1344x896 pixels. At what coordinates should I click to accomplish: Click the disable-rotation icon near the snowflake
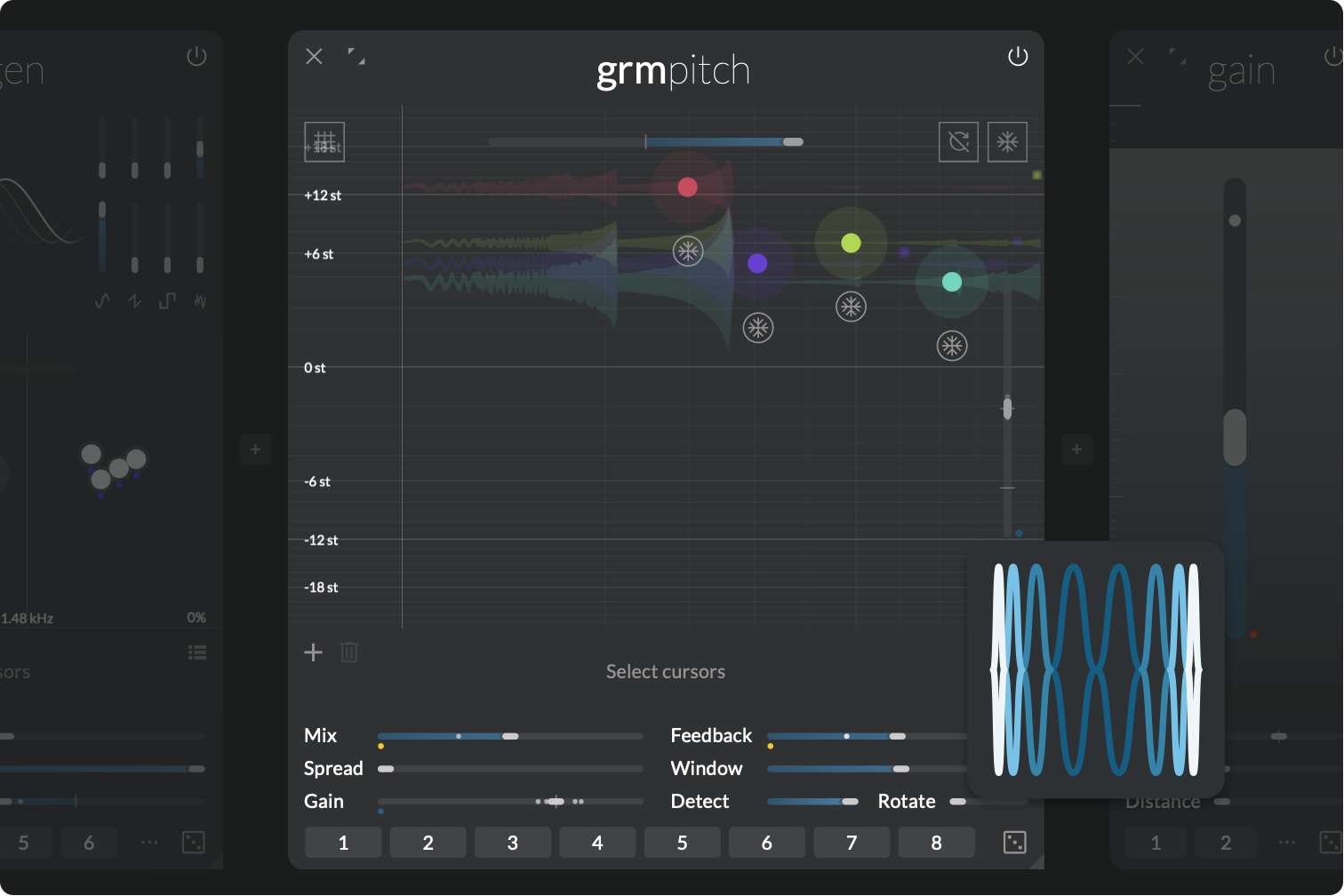click(x=959, y=142)
